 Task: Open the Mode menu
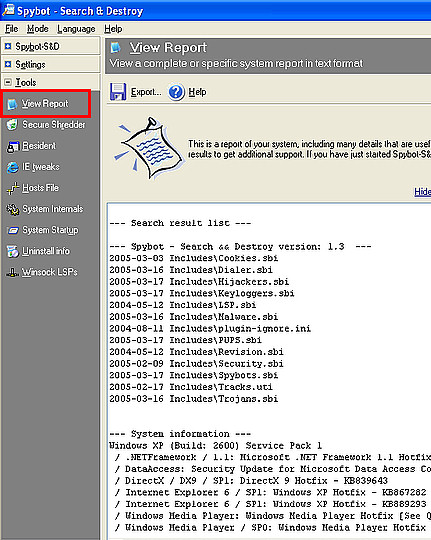38,29
